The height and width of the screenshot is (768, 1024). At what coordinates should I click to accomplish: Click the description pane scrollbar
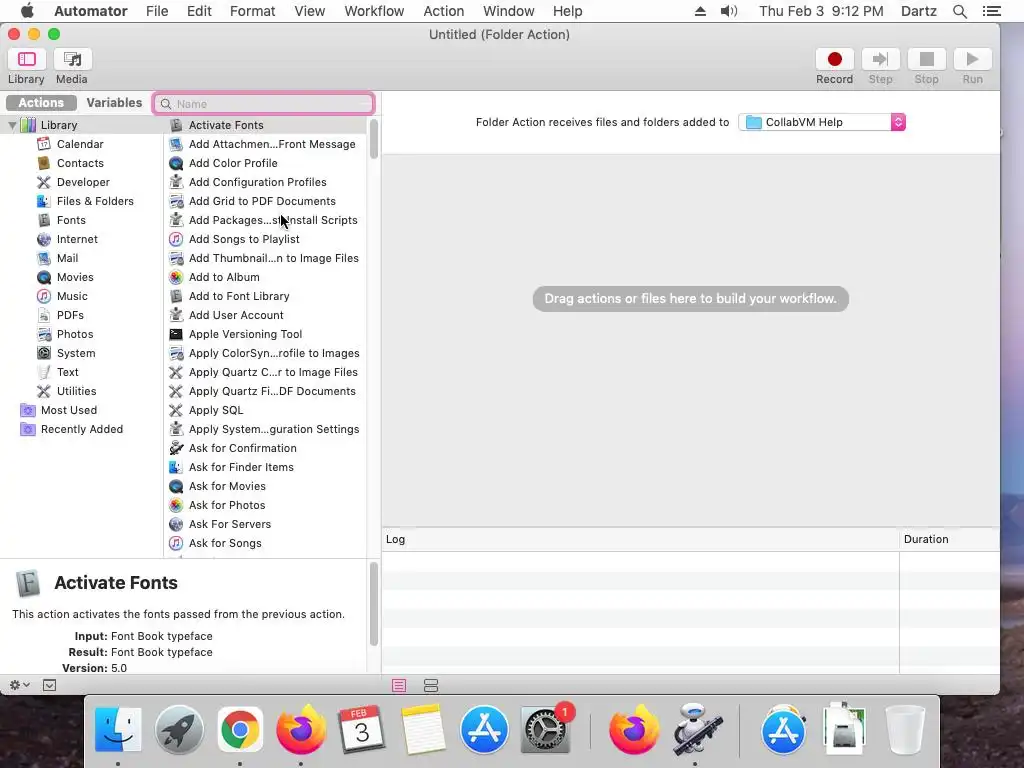click(374, 604)
